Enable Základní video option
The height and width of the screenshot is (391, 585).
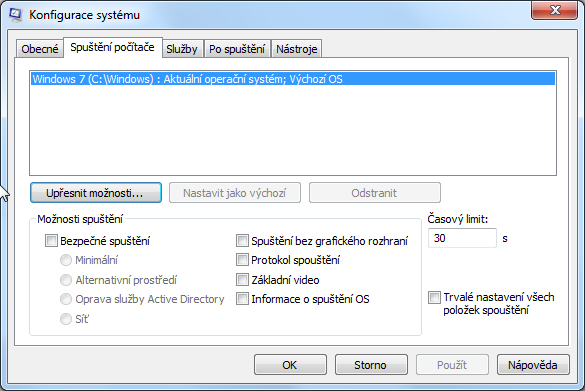click(242, 279)
